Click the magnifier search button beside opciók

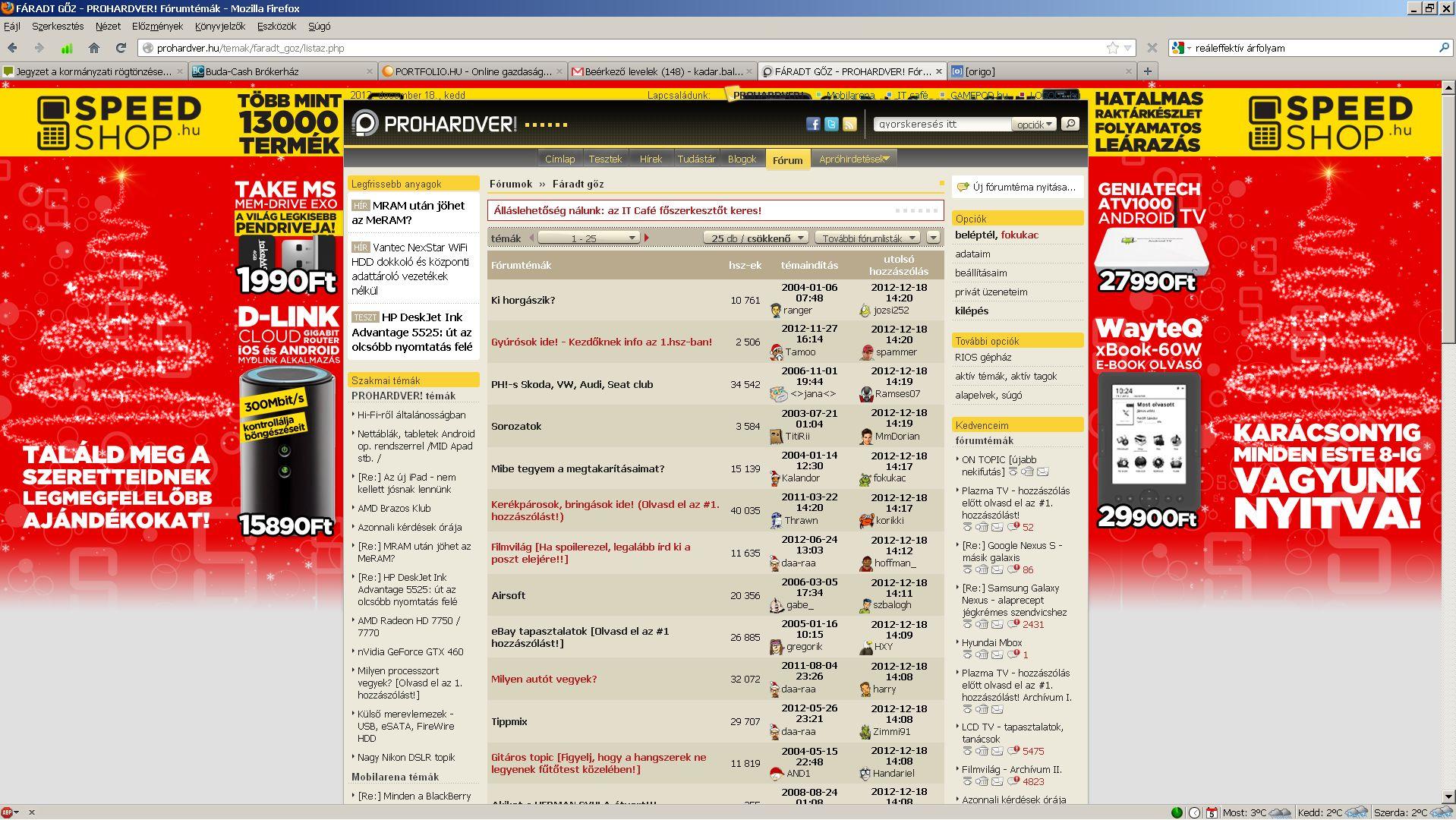[1070, 123]
